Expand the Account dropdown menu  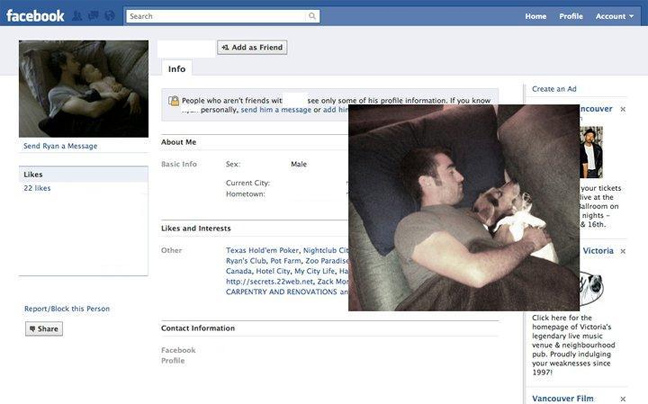point(614,16)
